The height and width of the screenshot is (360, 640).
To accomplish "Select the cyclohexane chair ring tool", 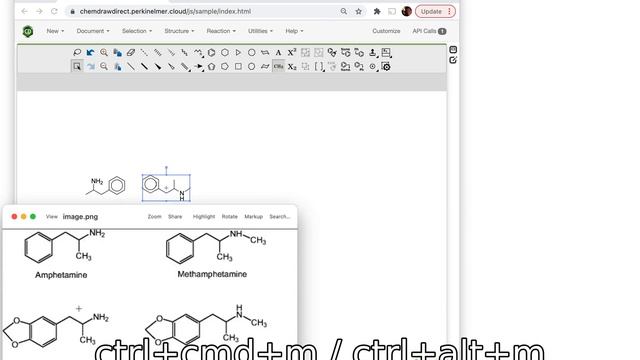I will pyautogui.click(x=265, y=66).
